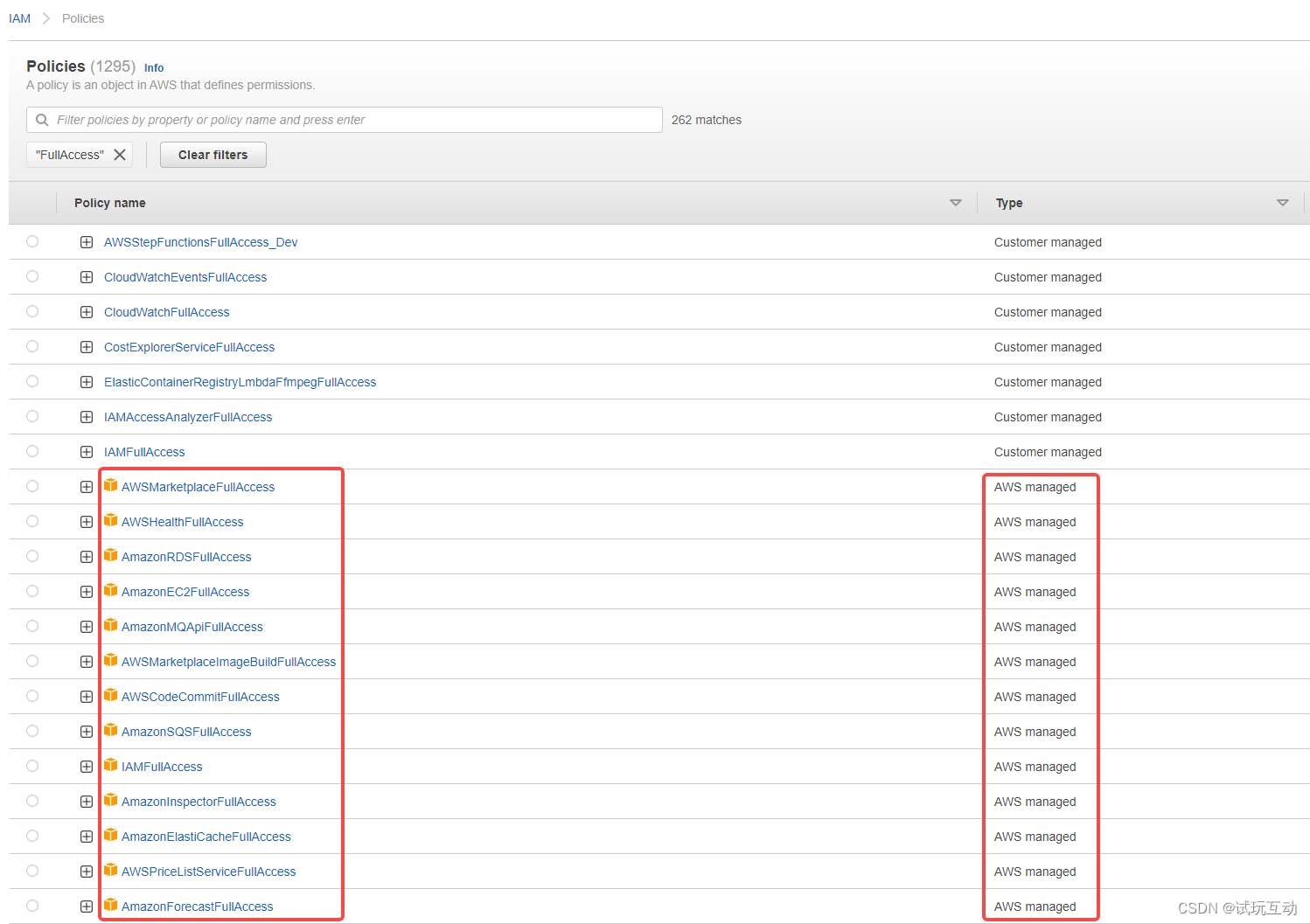The height and width of the screenshot is (924, 1310).
Task: Focus the filter policies search field
Action: tap(345, 120)
